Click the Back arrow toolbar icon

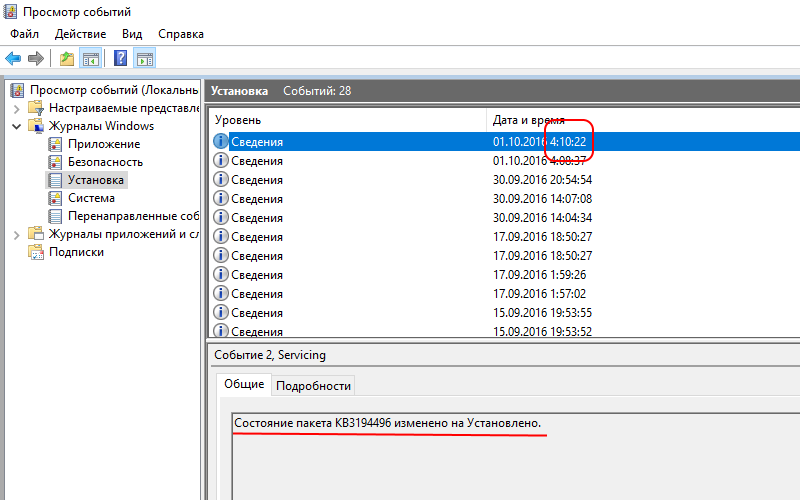pyautogui.click(x=14, y=58)
